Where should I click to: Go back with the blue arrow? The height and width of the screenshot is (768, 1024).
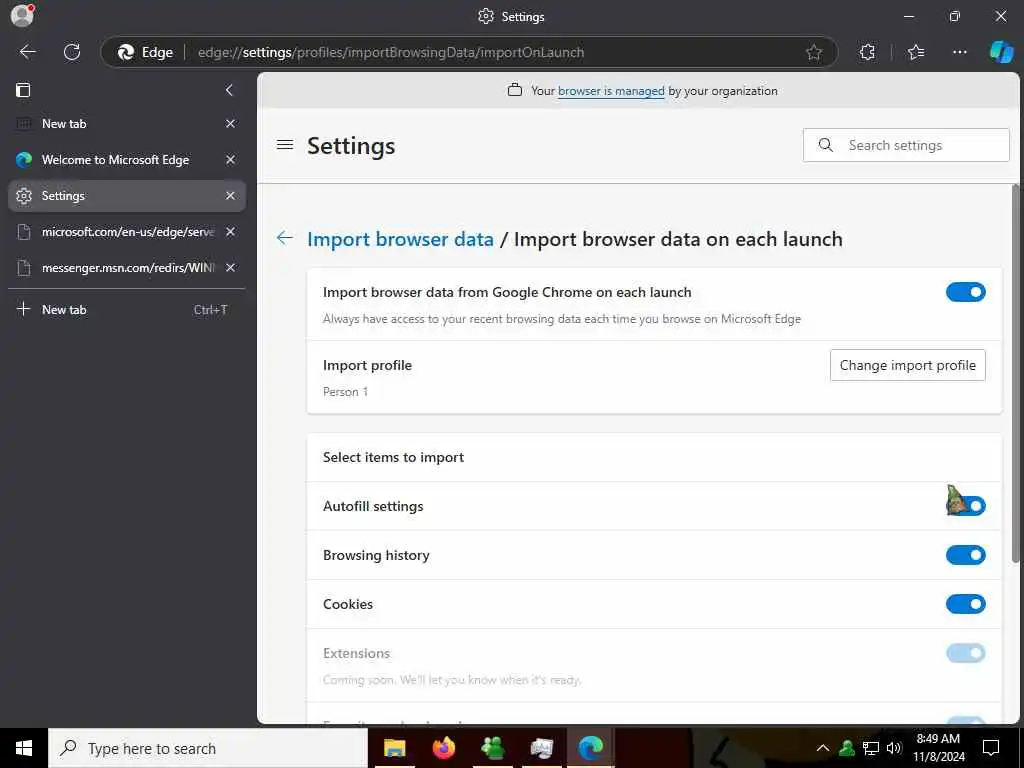[285, 238]
